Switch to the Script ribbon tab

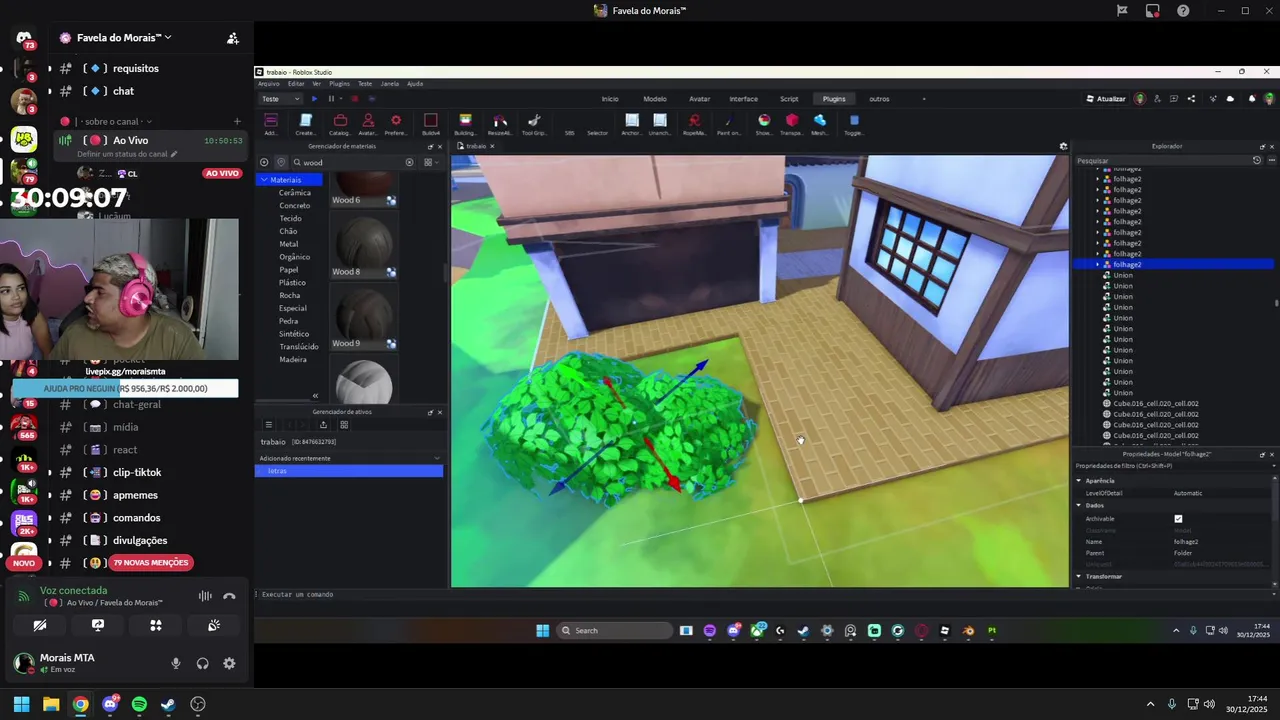[x=789, y=99]
